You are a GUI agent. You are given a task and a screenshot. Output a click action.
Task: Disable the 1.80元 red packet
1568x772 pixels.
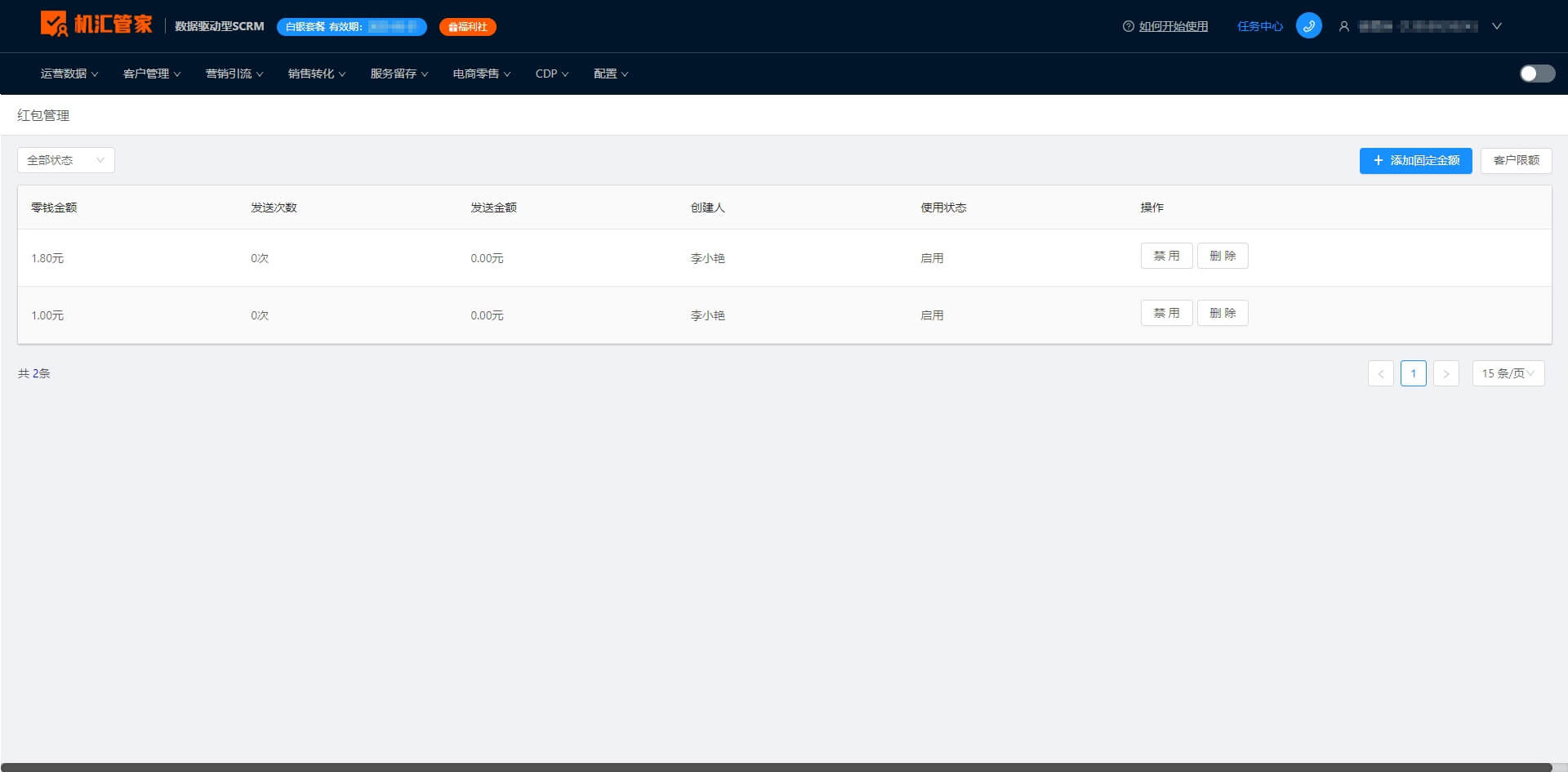[1166, 256]
